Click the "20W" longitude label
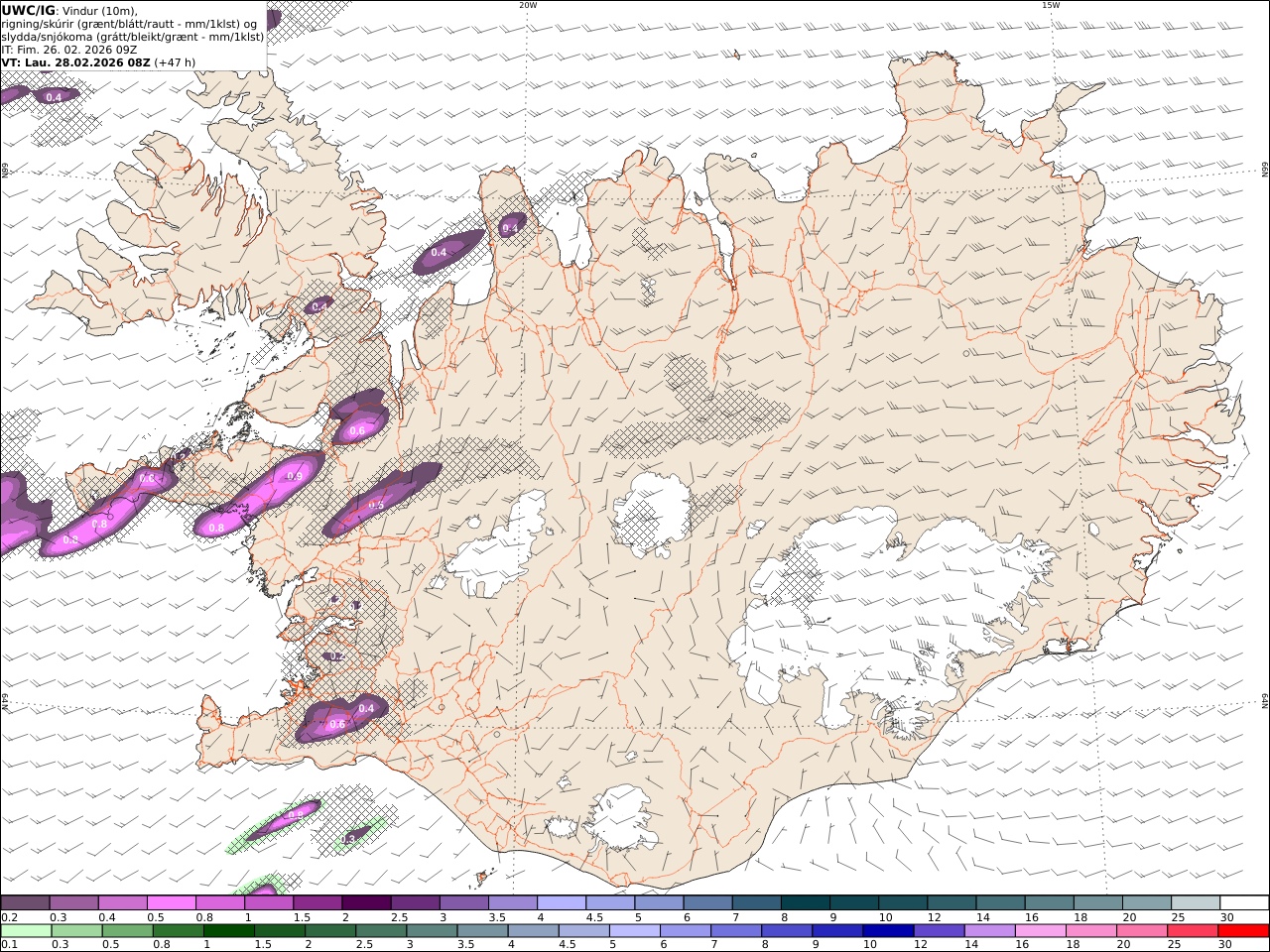Viewport: 1270px width, 952px height. [x=528, y=5]
